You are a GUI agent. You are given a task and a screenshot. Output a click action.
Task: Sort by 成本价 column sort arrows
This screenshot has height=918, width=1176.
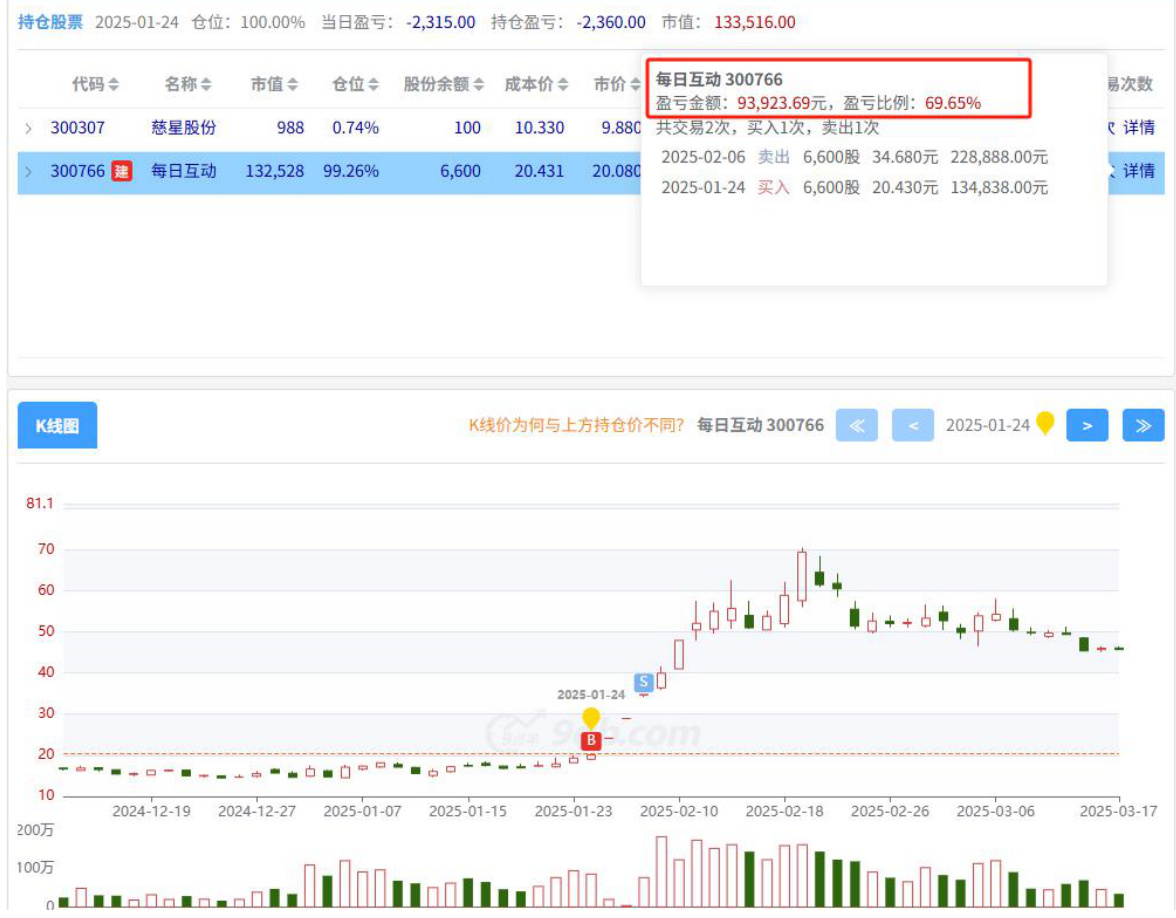pos(563,85)
